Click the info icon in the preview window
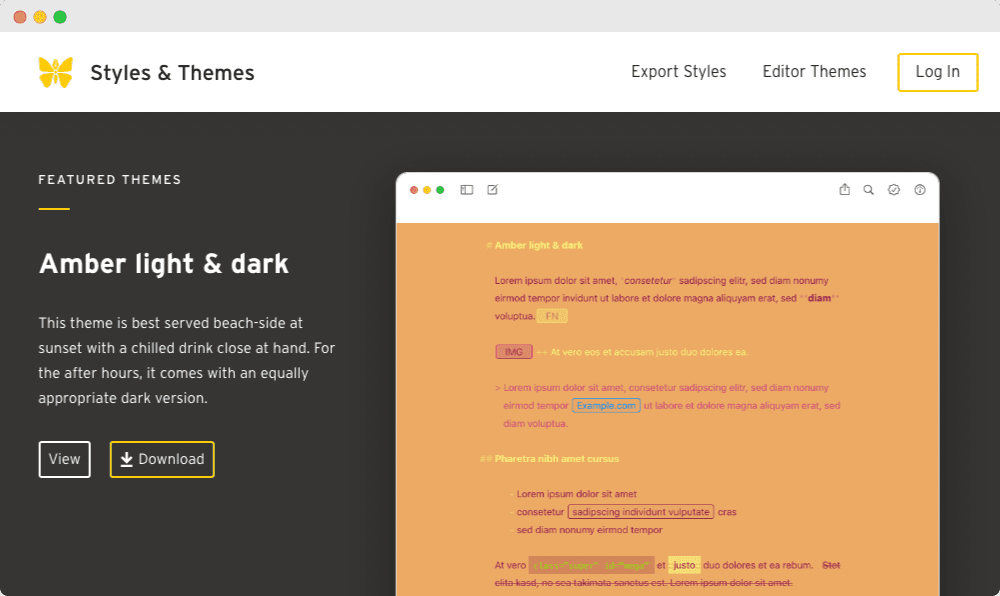Screen dimensions: 1000x596 (920, 189)
